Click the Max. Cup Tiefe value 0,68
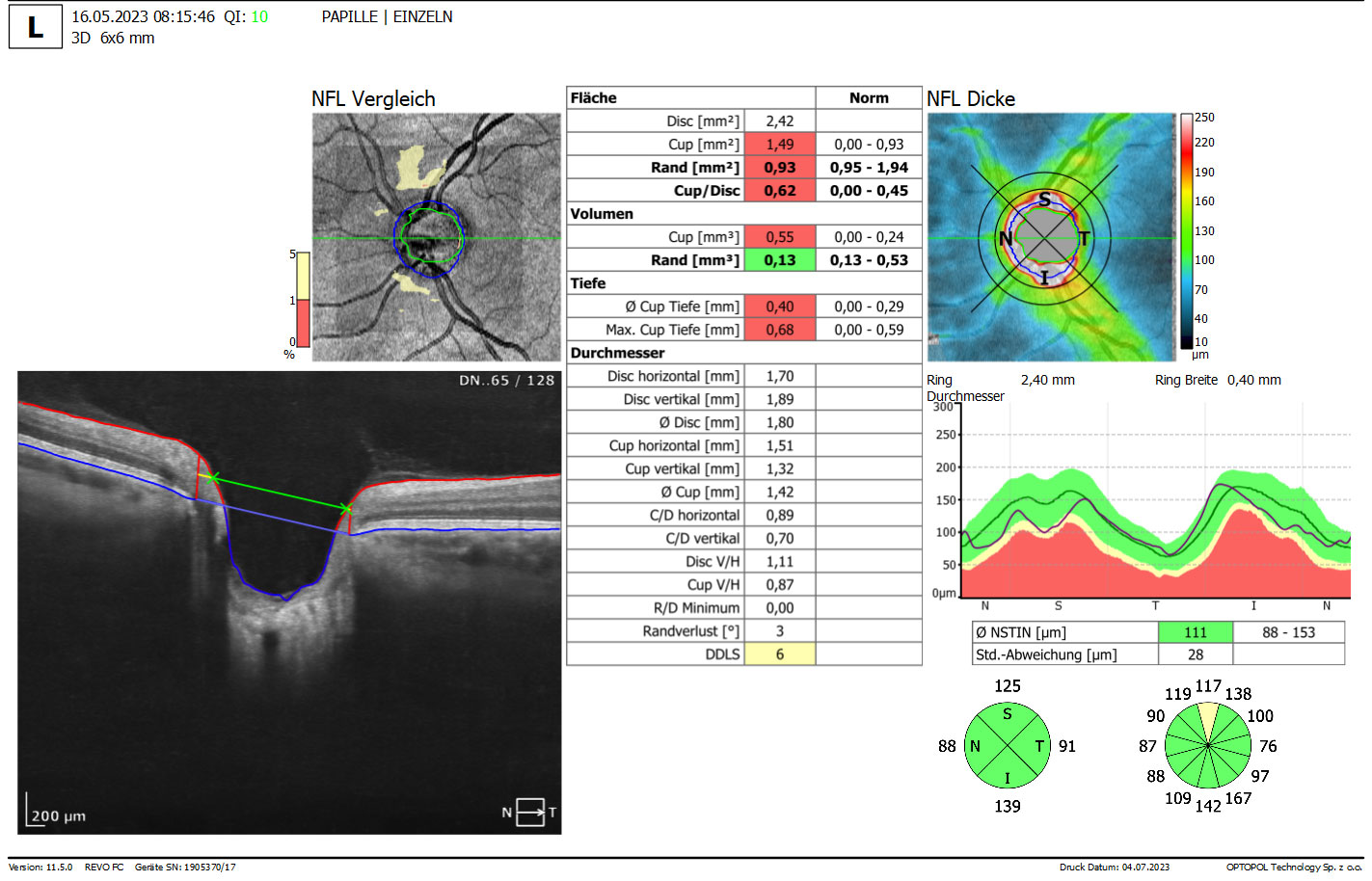The height and width of the screenshot is (881, 1372). click(x=780, y=330)
